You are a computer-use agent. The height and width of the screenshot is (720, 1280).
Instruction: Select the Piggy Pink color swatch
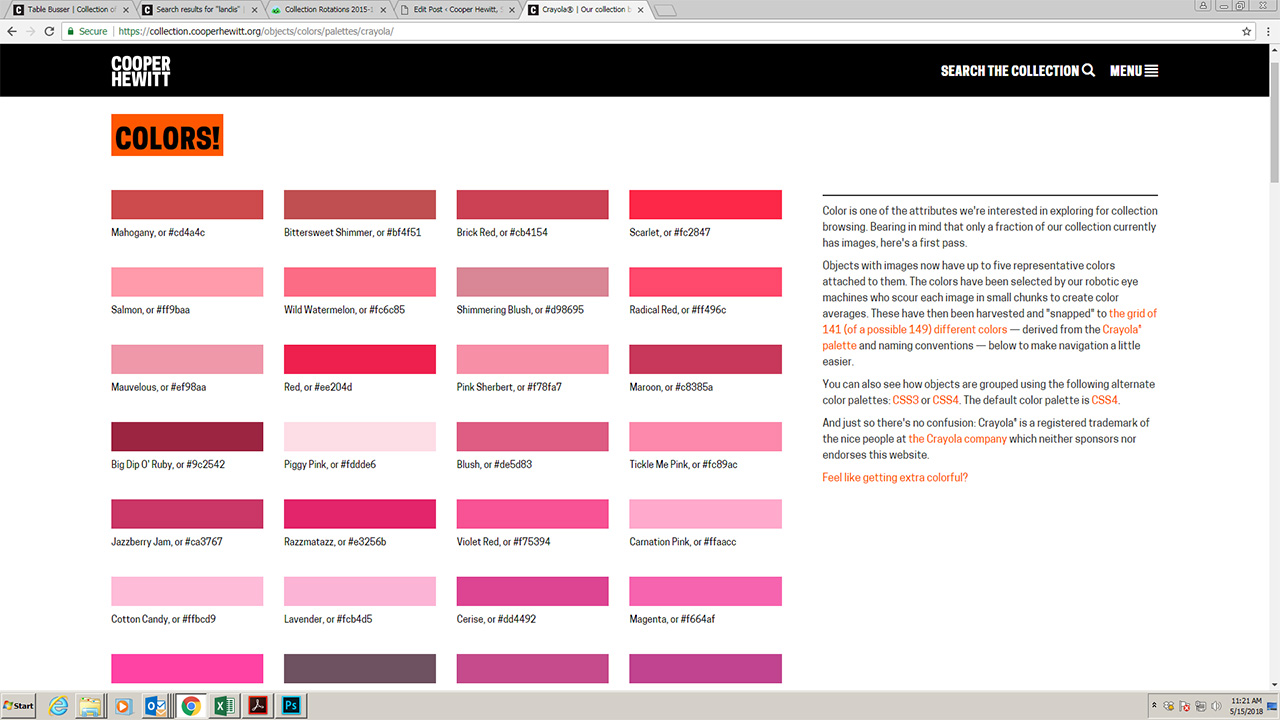pos(360,436)
